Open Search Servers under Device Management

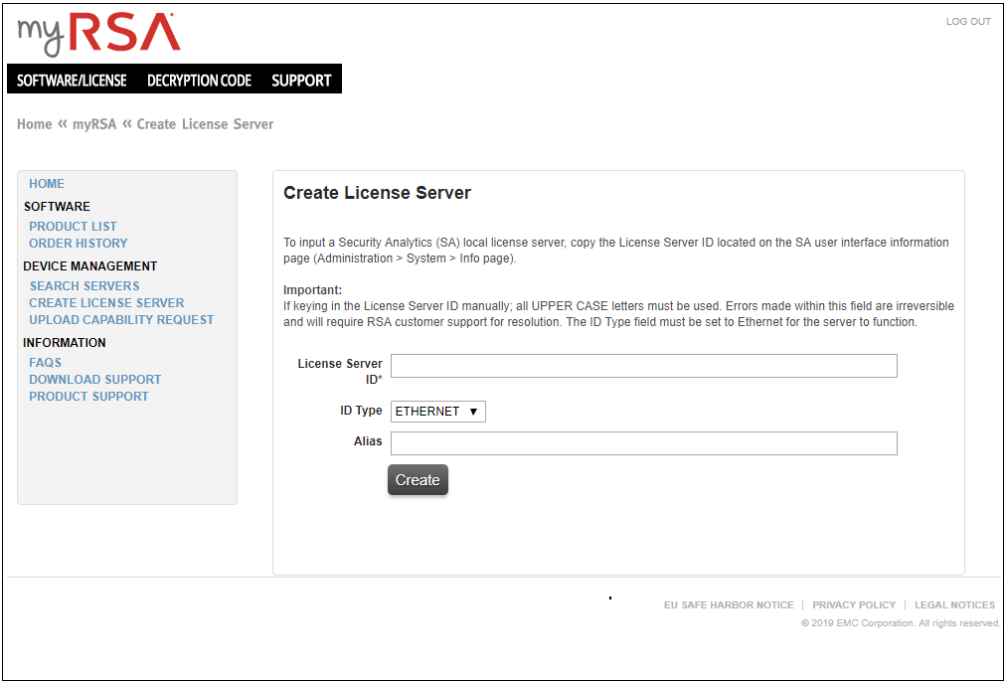click(84, 286)
